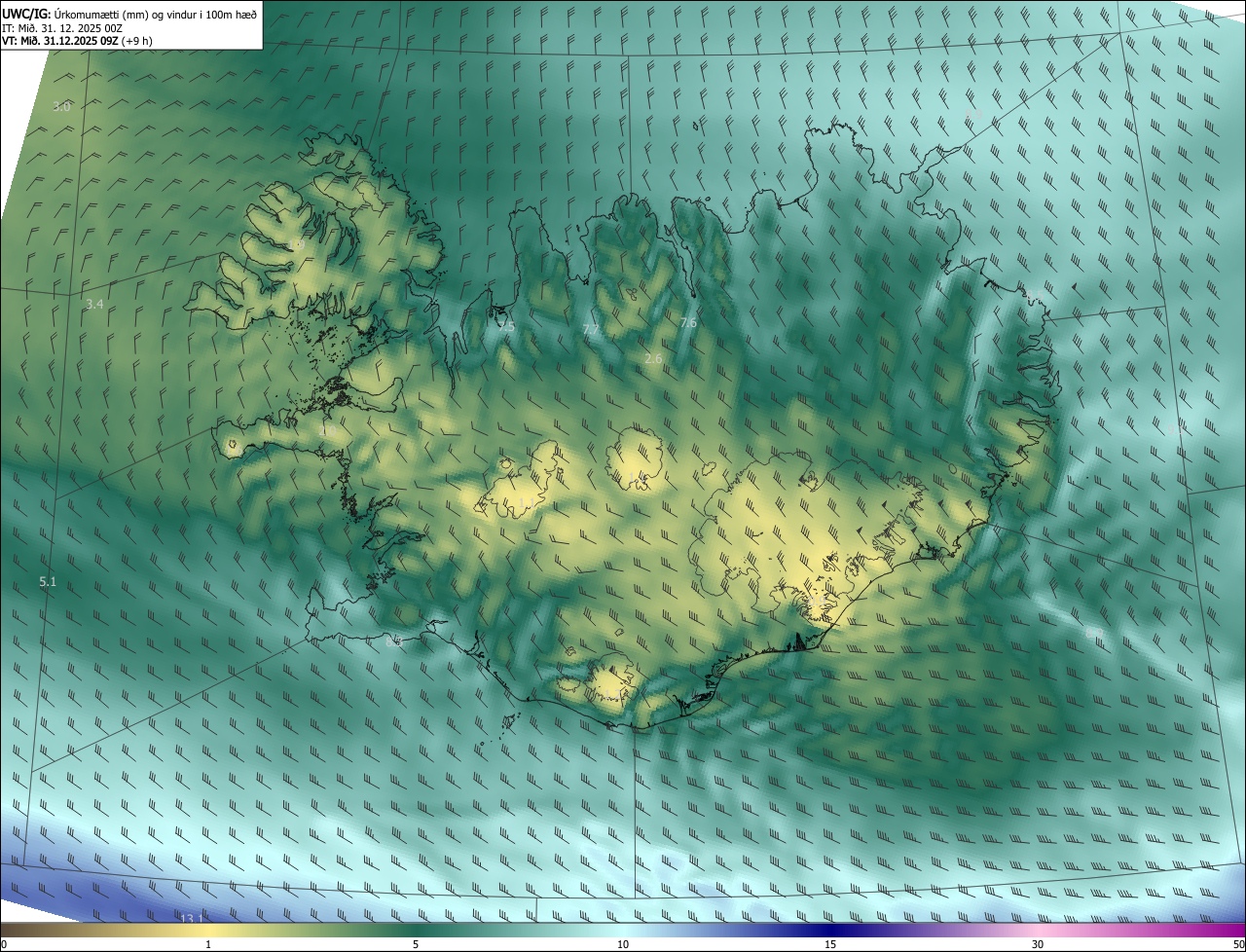Click the title text "Úrkomumætti (mm) og vindur í 100m hæð"
Screen dimensions: 1246x952
click(x=156, y=14)
